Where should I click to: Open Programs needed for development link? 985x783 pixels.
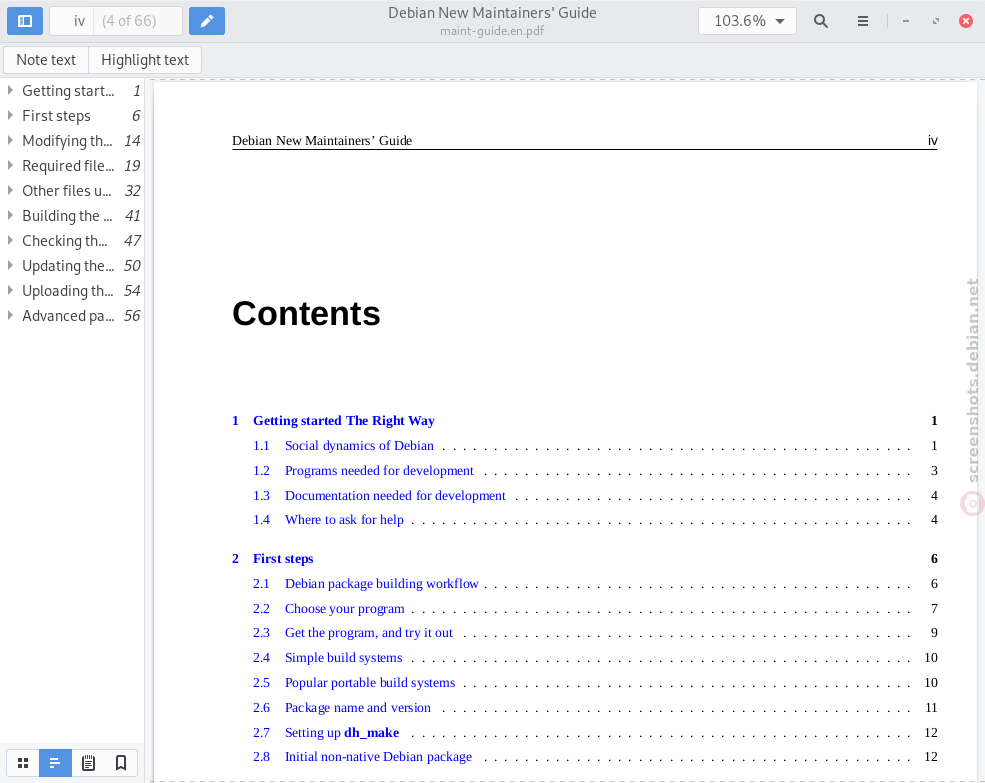(x=379, y=471)
